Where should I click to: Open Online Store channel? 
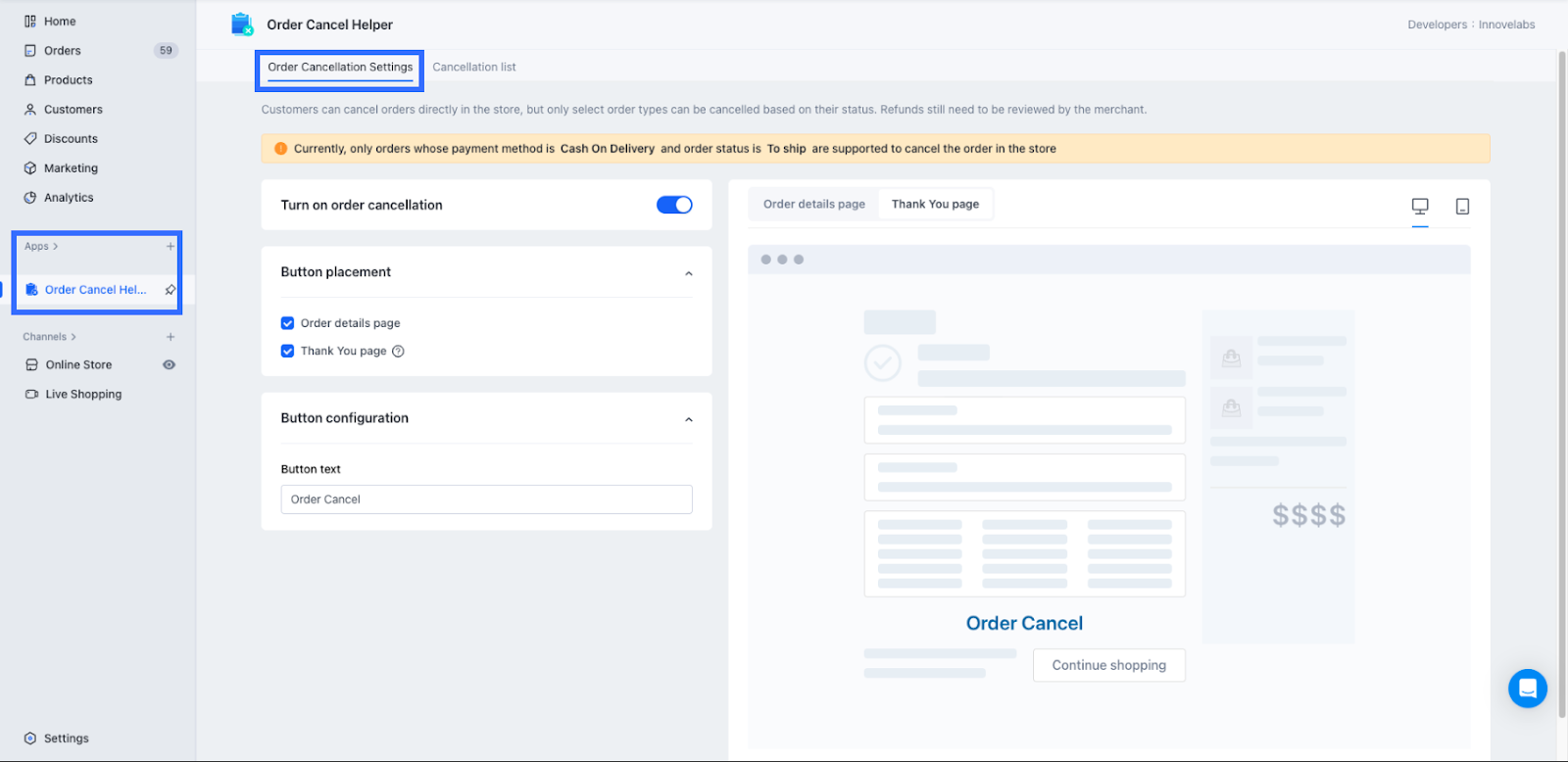[x=78, y=365]
